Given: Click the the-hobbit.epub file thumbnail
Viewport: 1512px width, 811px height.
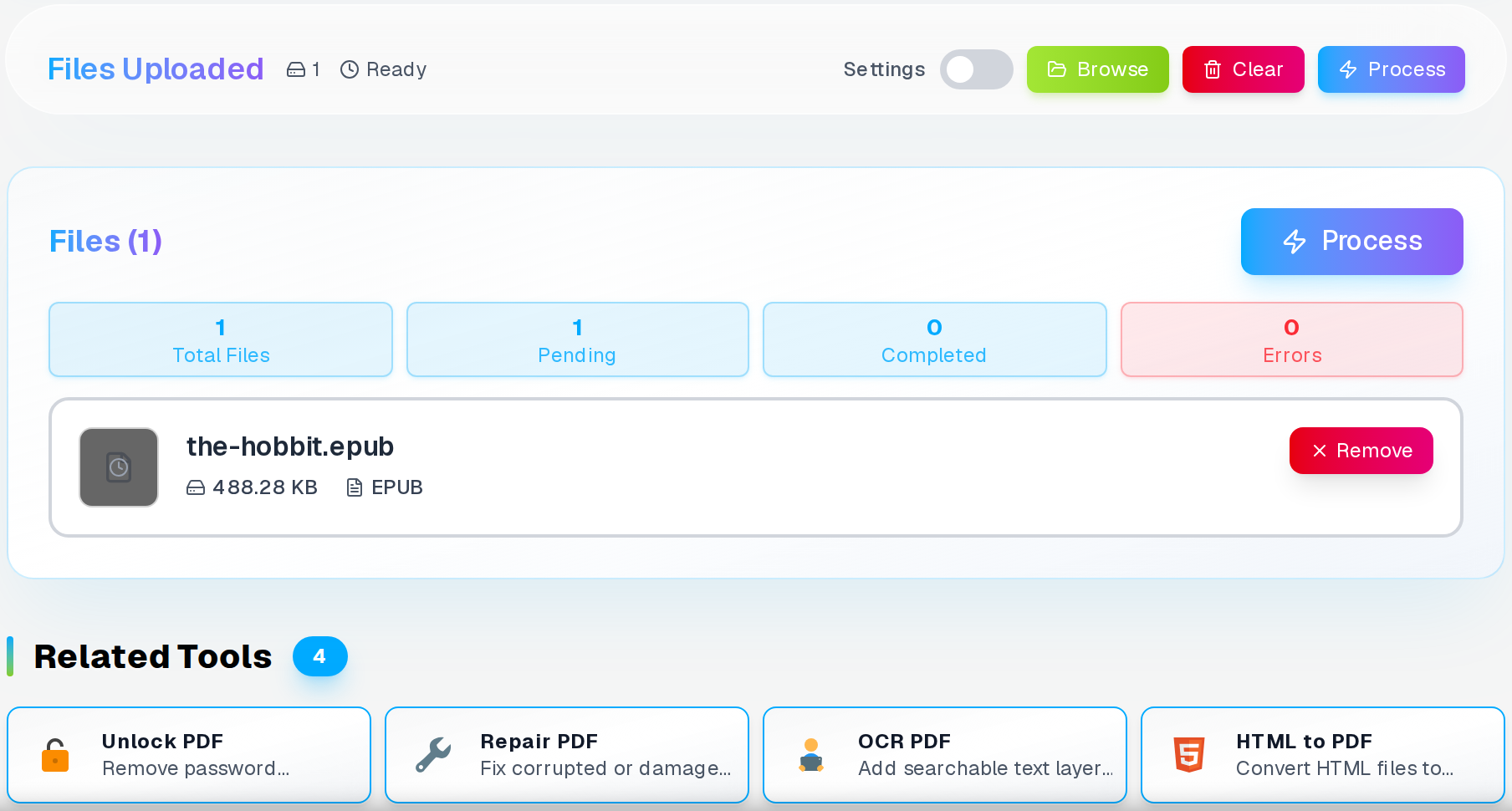Looking at the screenshot, I should point(119,467).
